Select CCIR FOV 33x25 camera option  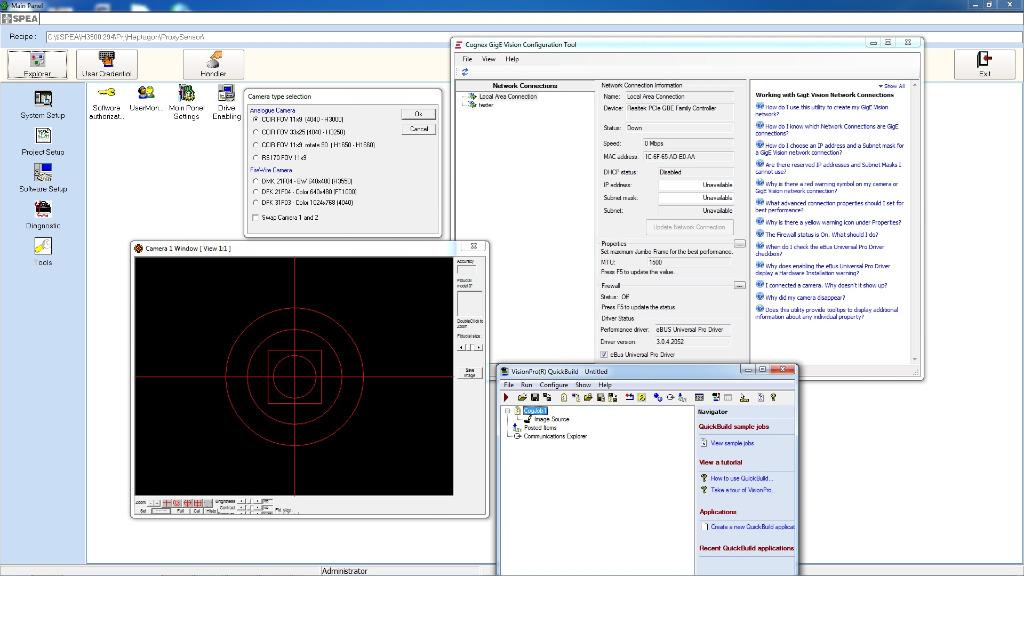(x=256, y=133)
